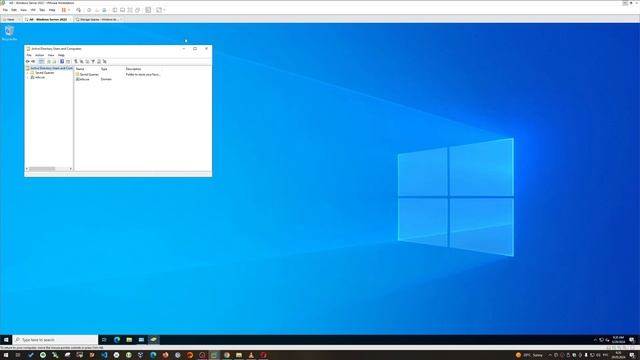Click the console tree horizontal scrollbar thumb

(42, 169)
